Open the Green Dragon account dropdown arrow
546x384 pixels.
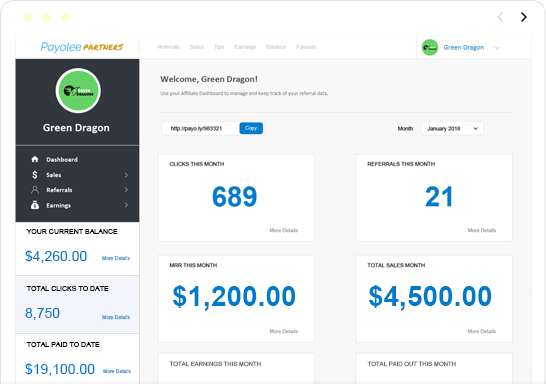click(497, 48)
